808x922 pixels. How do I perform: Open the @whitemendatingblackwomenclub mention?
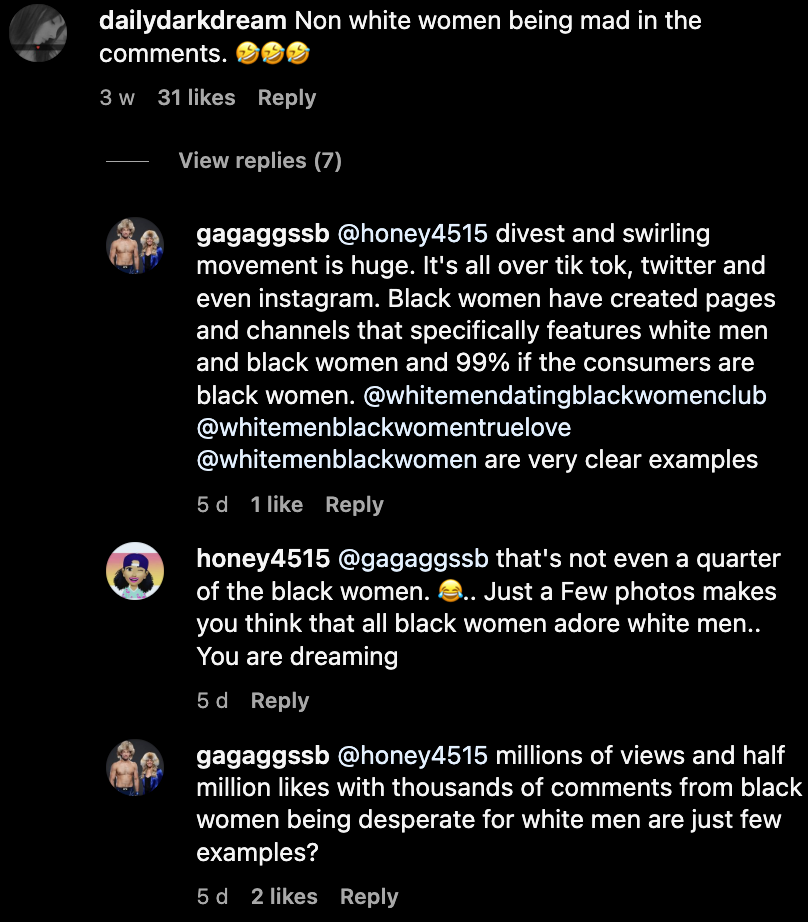(x=565, y=396)
